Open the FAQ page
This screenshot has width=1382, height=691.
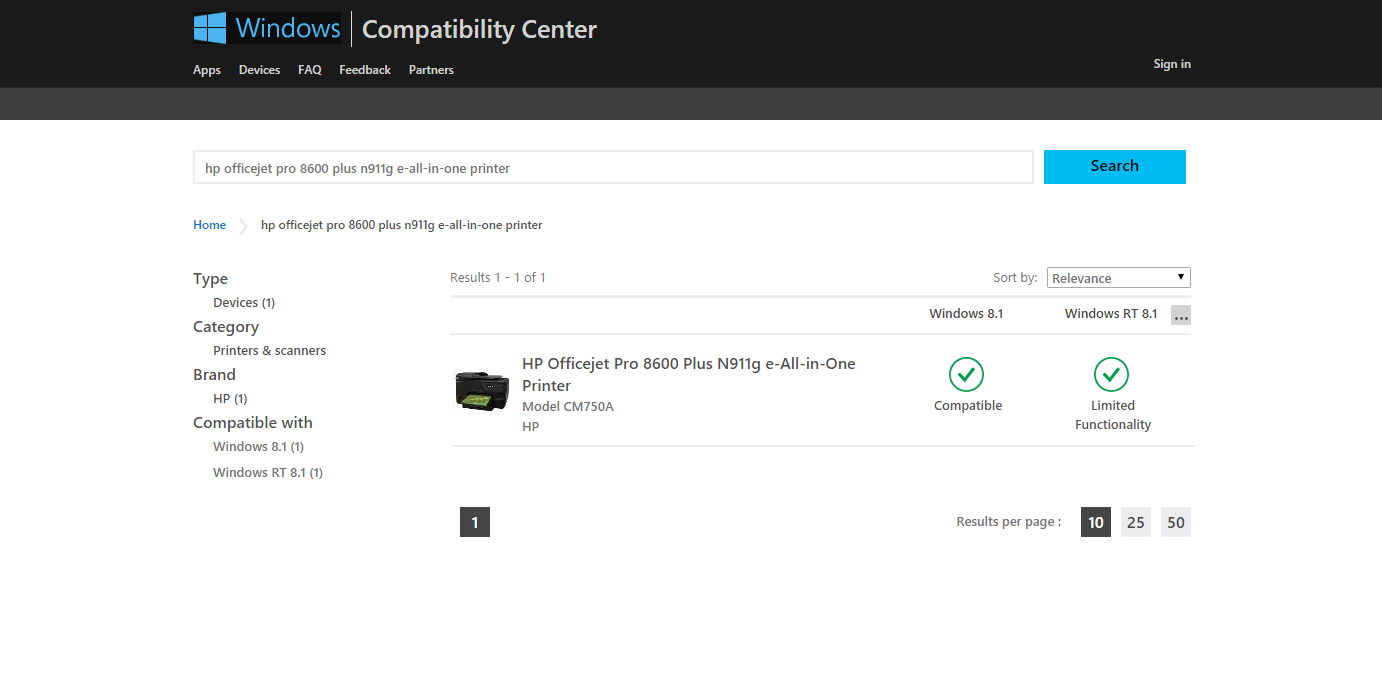pyautogui.click(x=310, y=70)
